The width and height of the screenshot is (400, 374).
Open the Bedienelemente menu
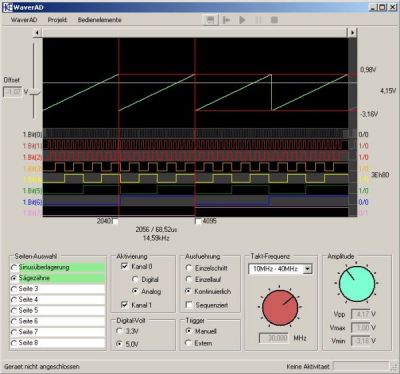pyautogui.click(x=99, y=20)
